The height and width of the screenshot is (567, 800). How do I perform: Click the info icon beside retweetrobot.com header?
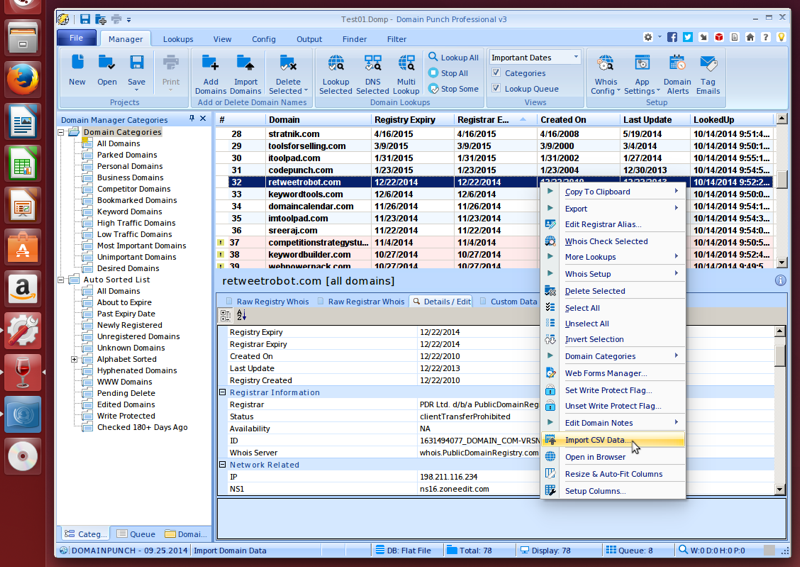pyautogui.click(x=780, y=280)
